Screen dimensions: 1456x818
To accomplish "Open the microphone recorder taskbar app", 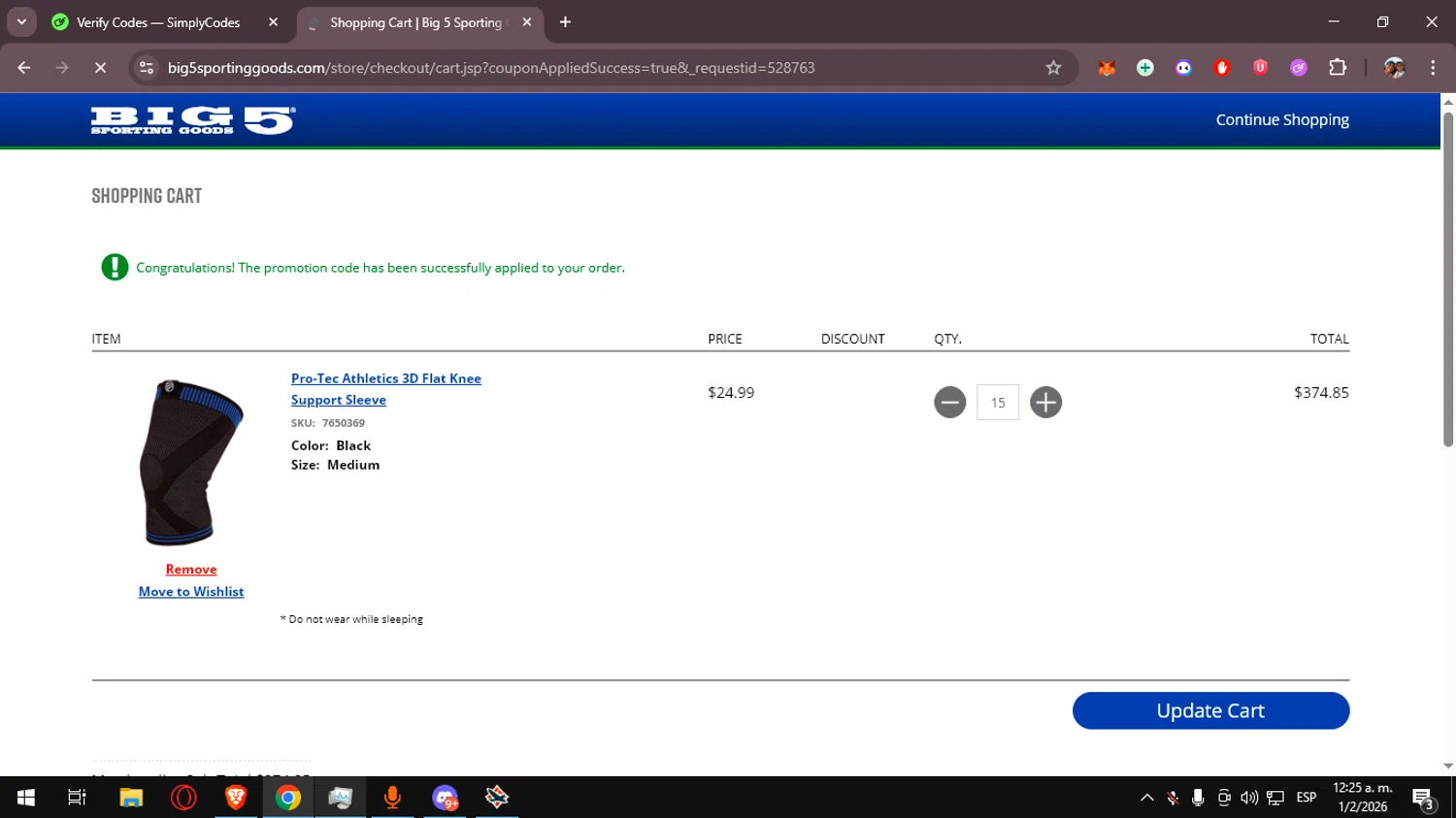I will [392, 798].
